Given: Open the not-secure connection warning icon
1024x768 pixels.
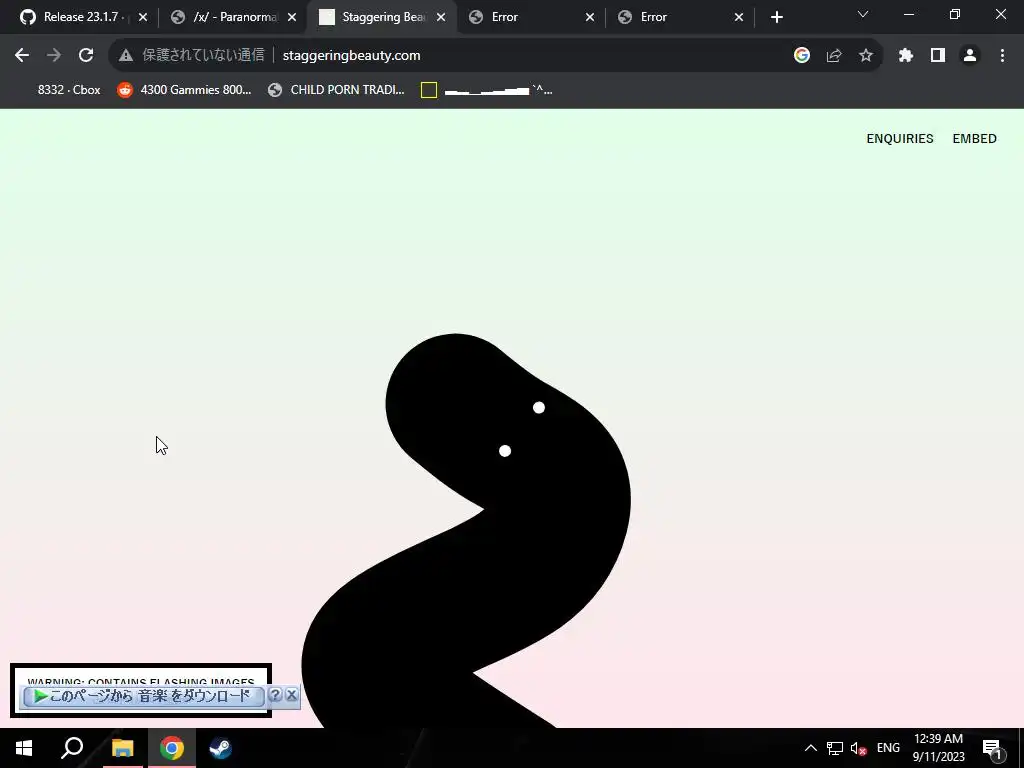Looking at the screenshot, I should pos(126,56).
